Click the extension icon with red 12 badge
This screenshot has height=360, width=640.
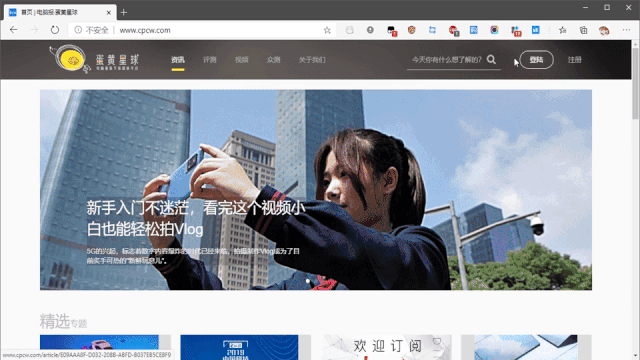(x=516, y=31)
